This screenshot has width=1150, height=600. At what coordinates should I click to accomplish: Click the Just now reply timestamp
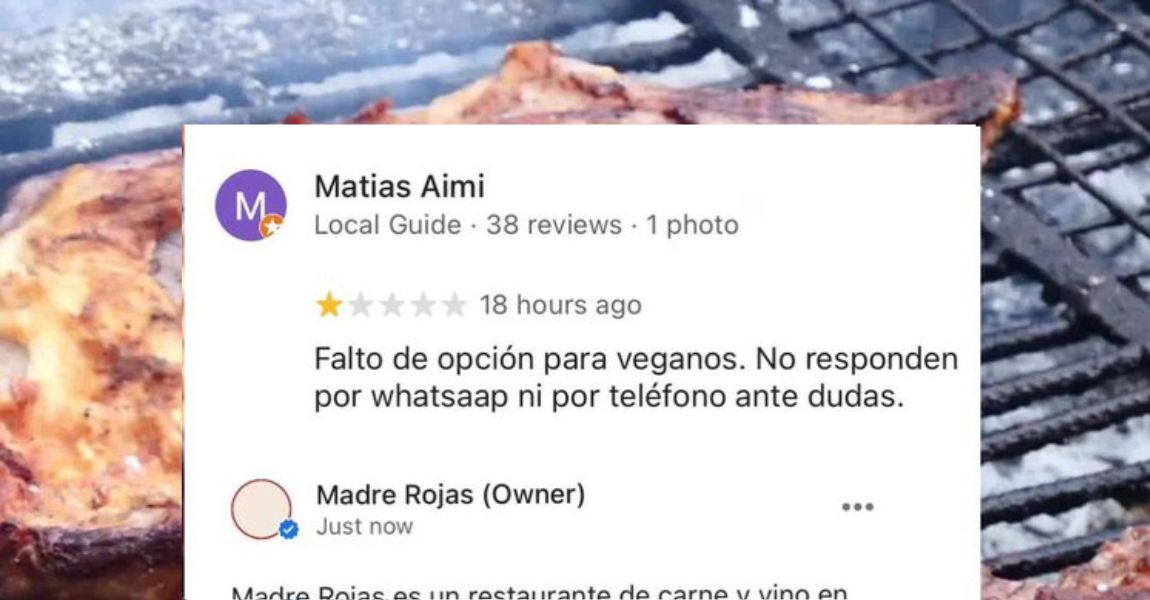pyautogui.click(x=365, y=527)
